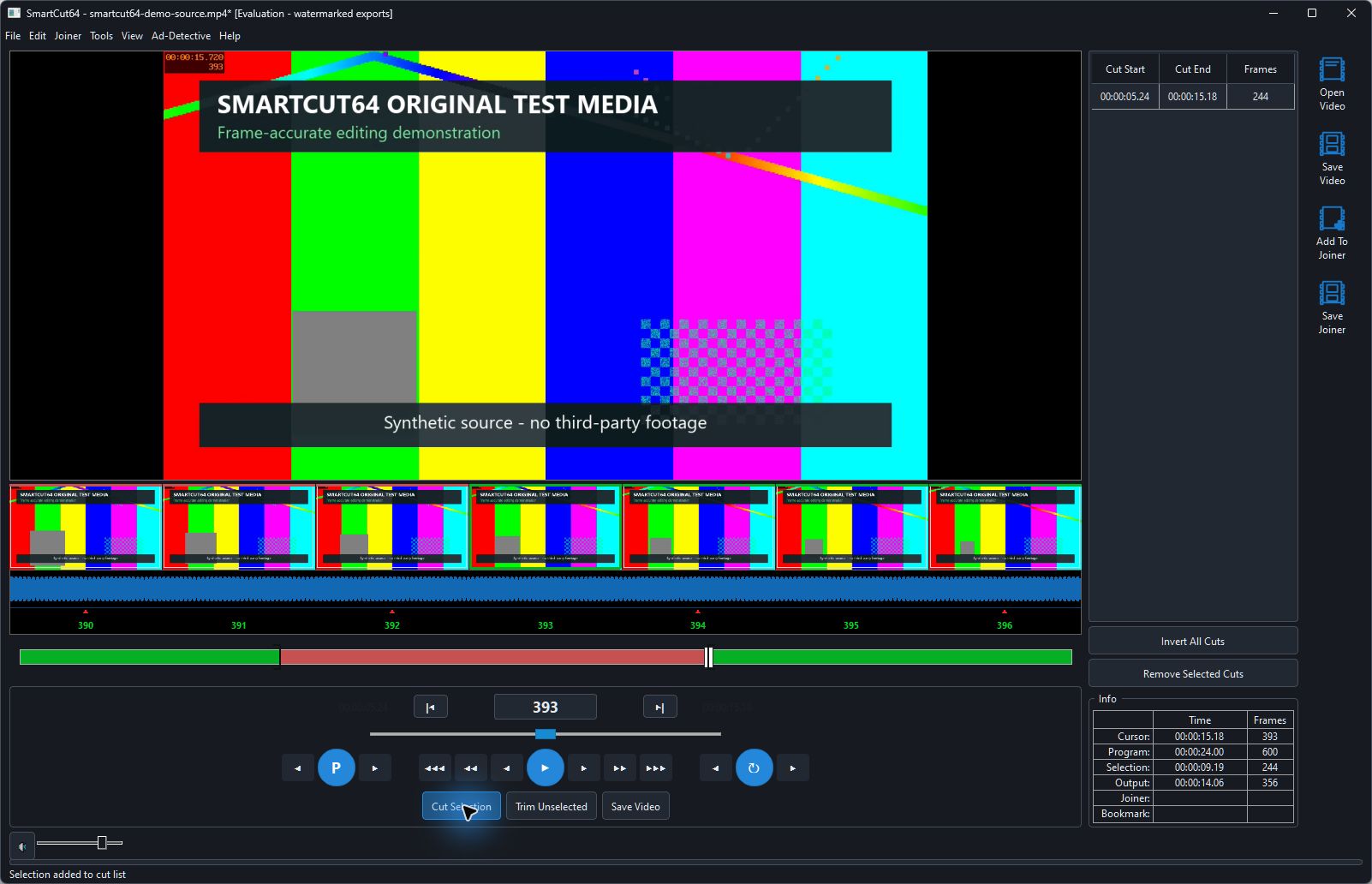Select the frame thumbnail above number 392
The height and width of the screenshot is (884, 1372).
point(392,528)
